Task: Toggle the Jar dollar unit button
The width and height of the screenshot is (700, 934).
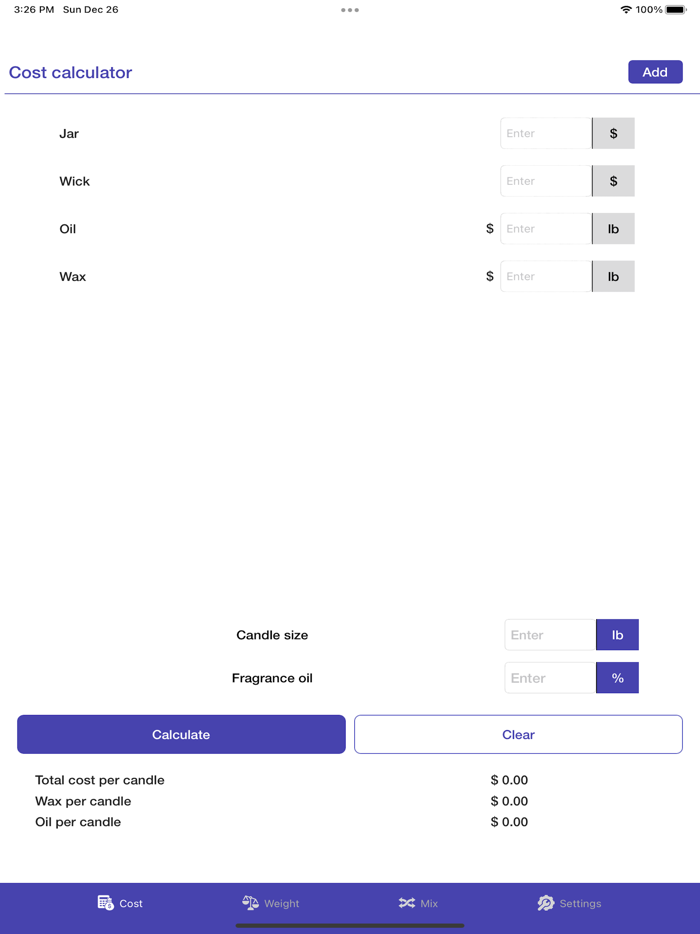Action: pos(613,133)
